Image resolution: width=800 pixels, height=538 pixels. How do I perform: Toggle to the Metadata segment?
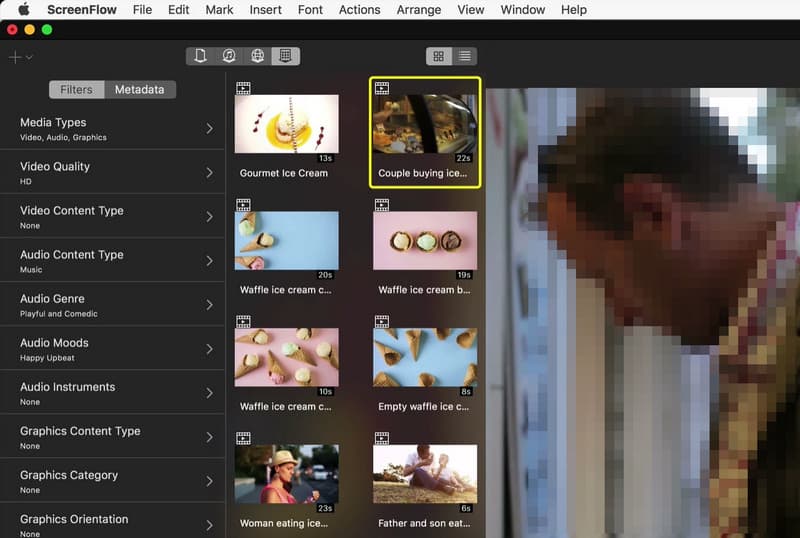tap(139, 89)
